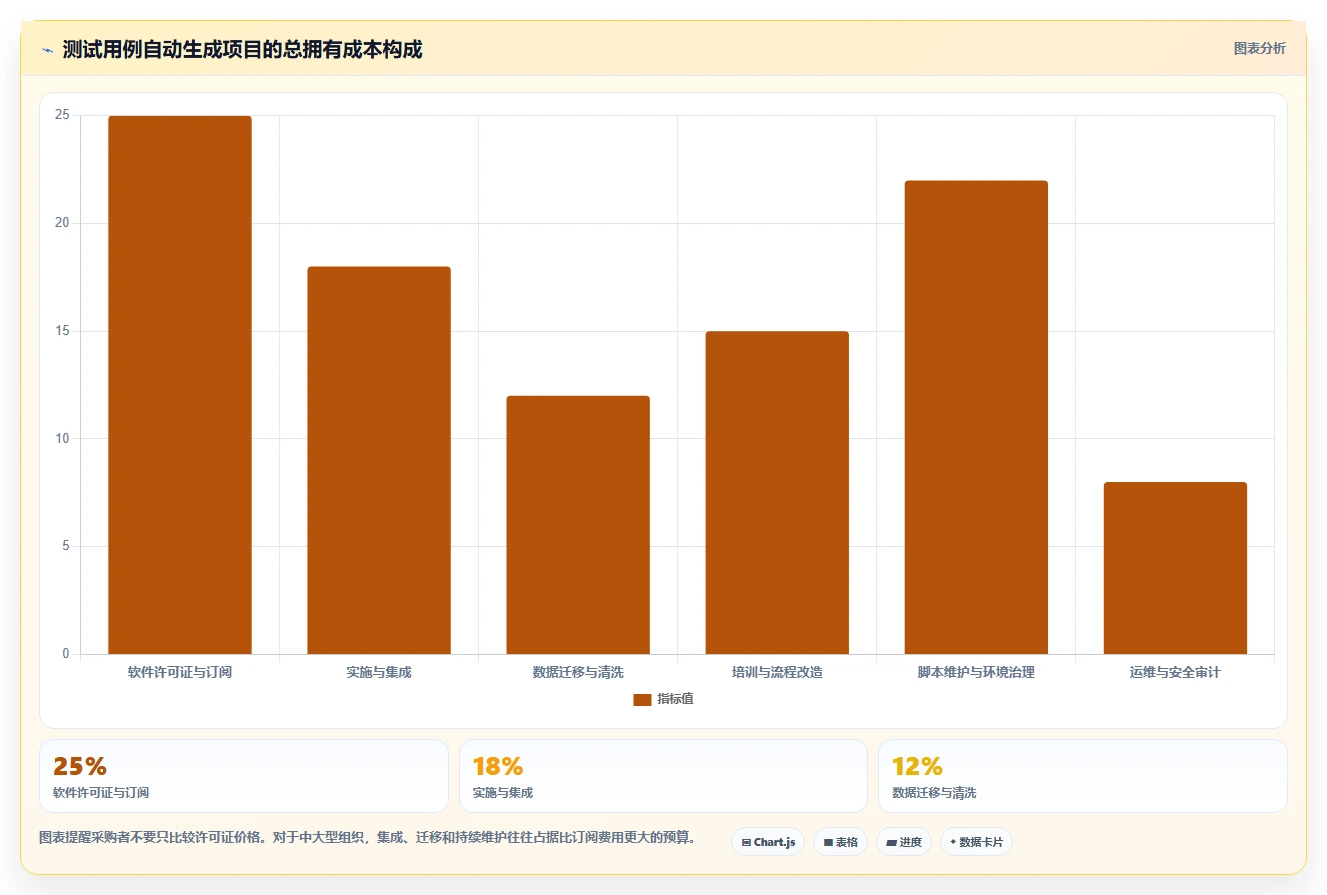This screenshot has height=895, width=1327.
Task: Click the 实施与集成 axis label
Action: point(379,673)
